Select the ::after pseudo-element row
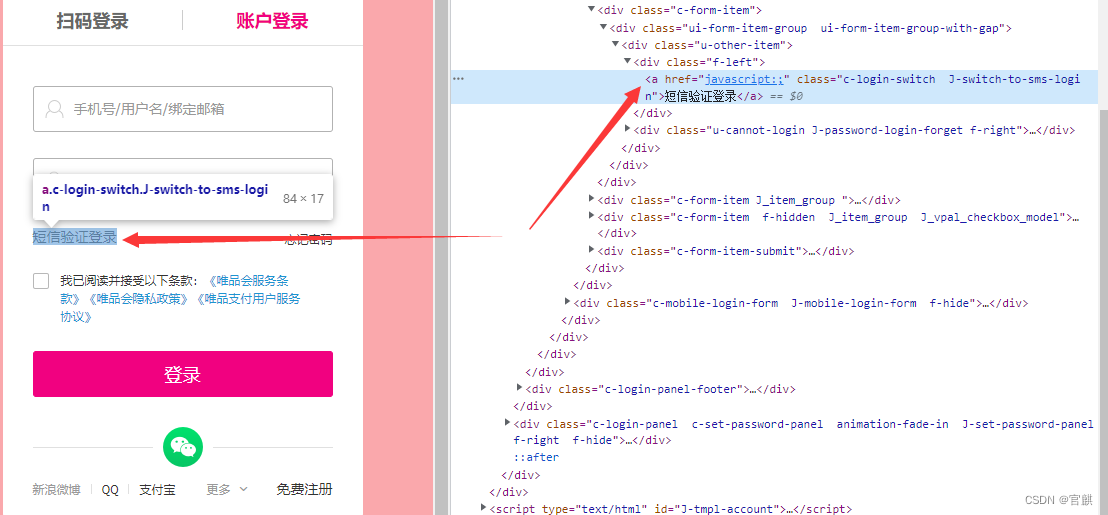Viewport: 1108px width, 515px height. click(x=536, y=457)
